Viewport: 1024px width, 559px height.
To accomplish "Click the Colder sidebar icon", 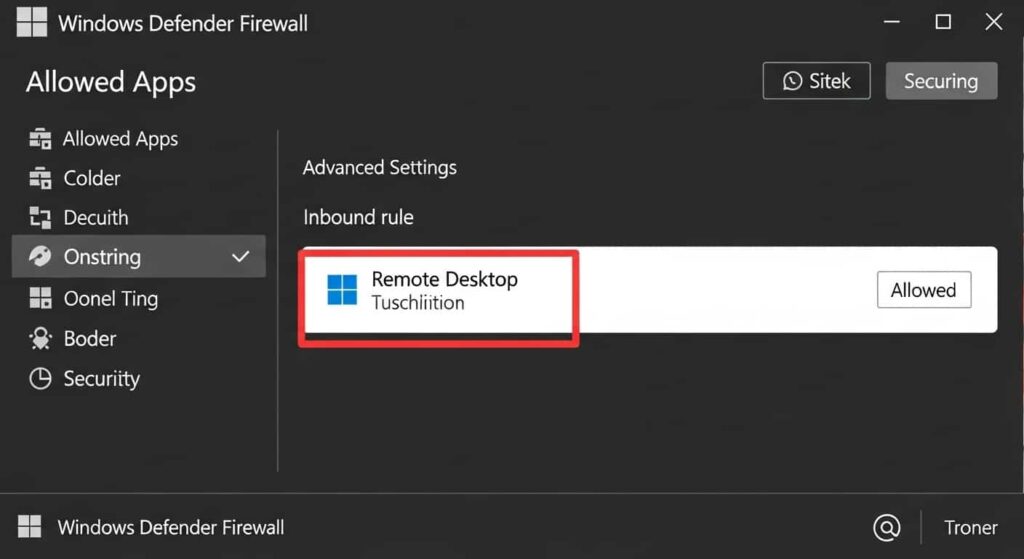I will pos(40,178).
